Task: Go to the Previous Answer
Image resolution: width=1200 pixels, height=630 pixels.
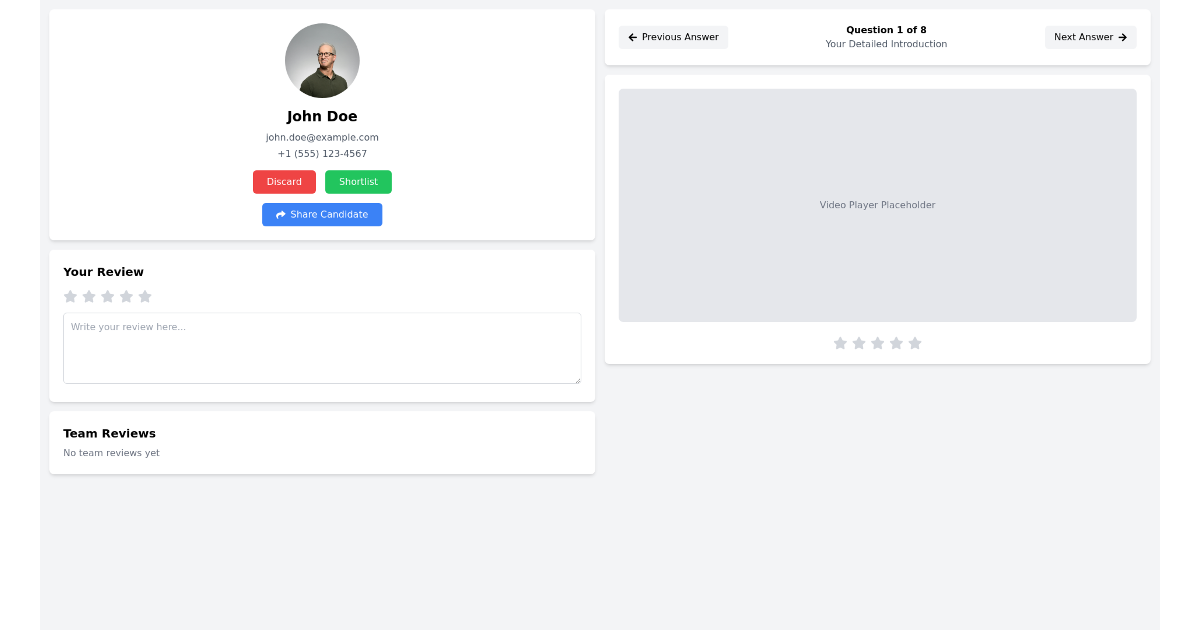Action: coord(673,37)
